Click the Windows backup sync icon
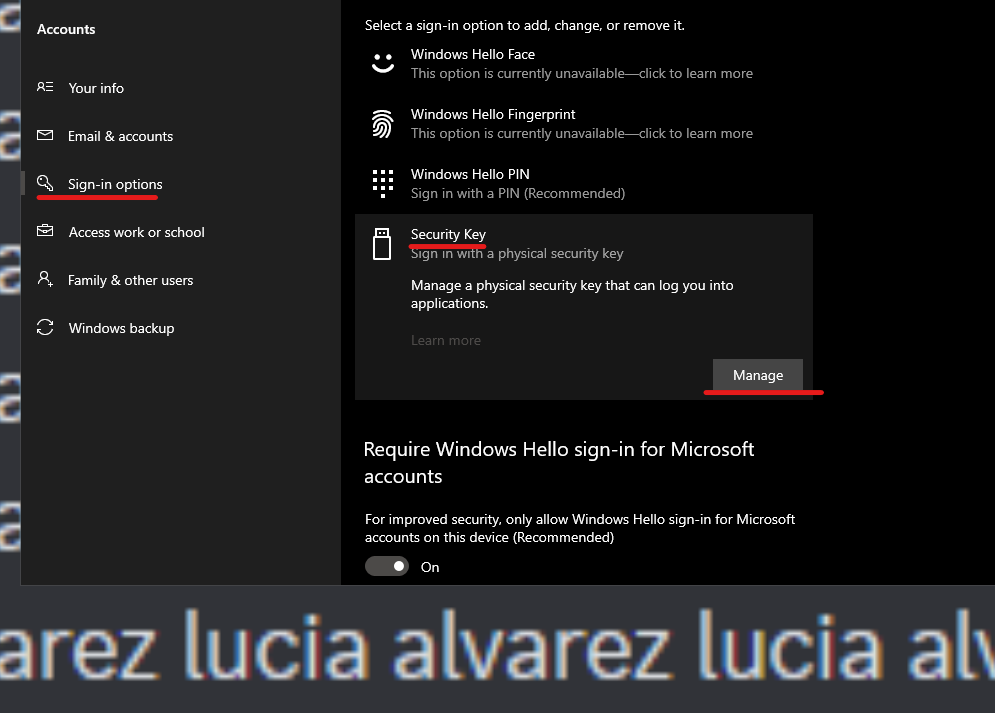 45,327
